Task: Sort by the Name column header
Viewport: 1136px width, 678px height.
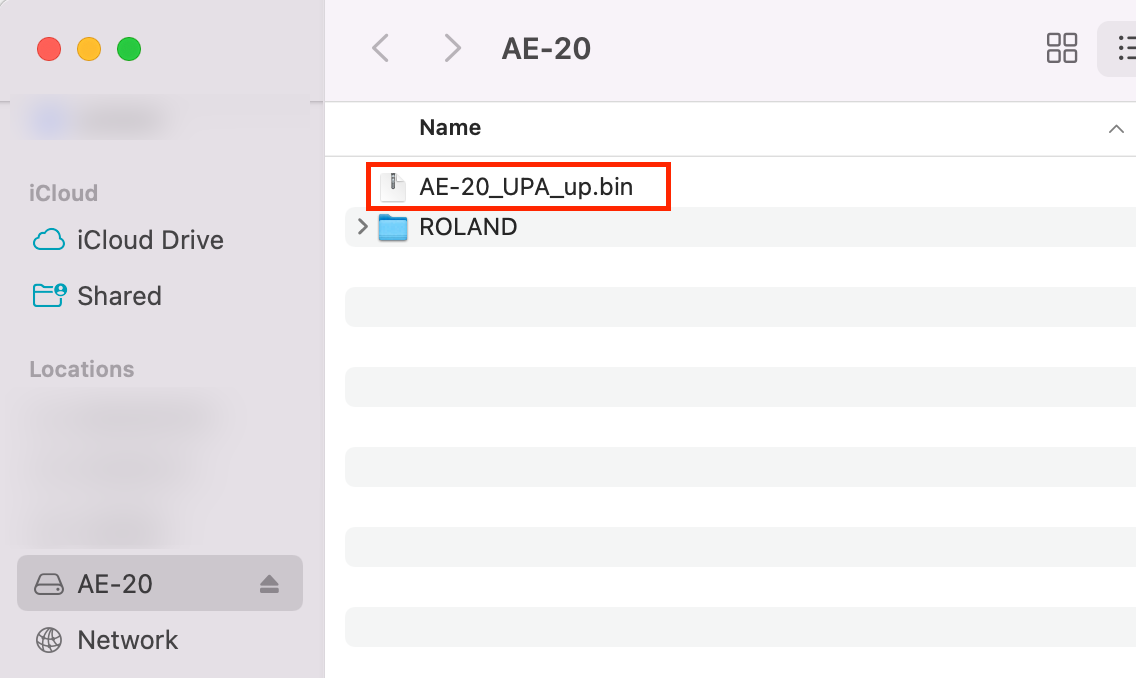Action: click(450, 128)
